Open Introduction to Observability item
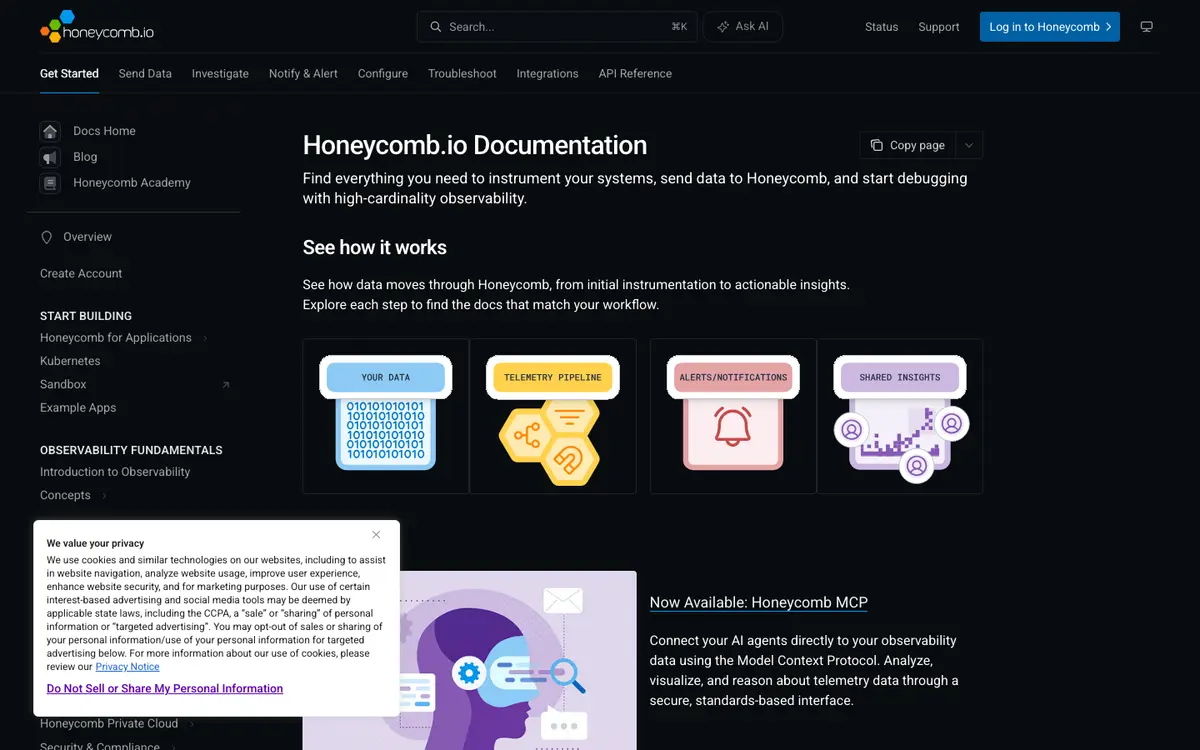This screenshot has width=1200, height=750. click(115, 472)
